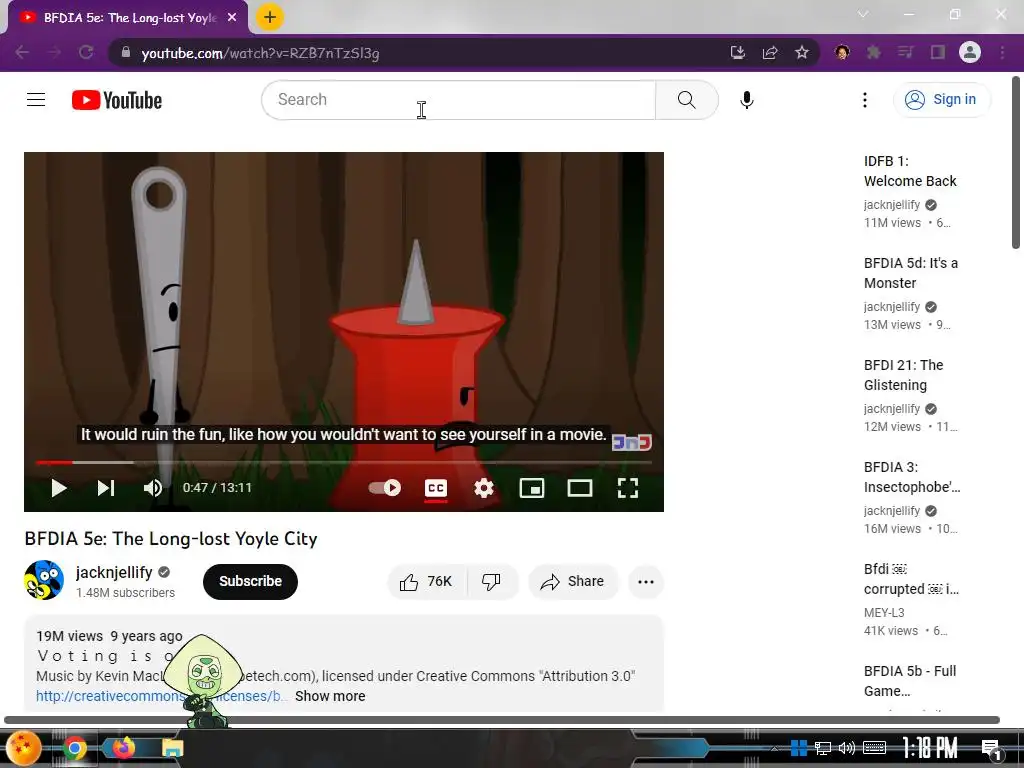
Task: Go to the YouTube home logo
Action: point(117,100)
